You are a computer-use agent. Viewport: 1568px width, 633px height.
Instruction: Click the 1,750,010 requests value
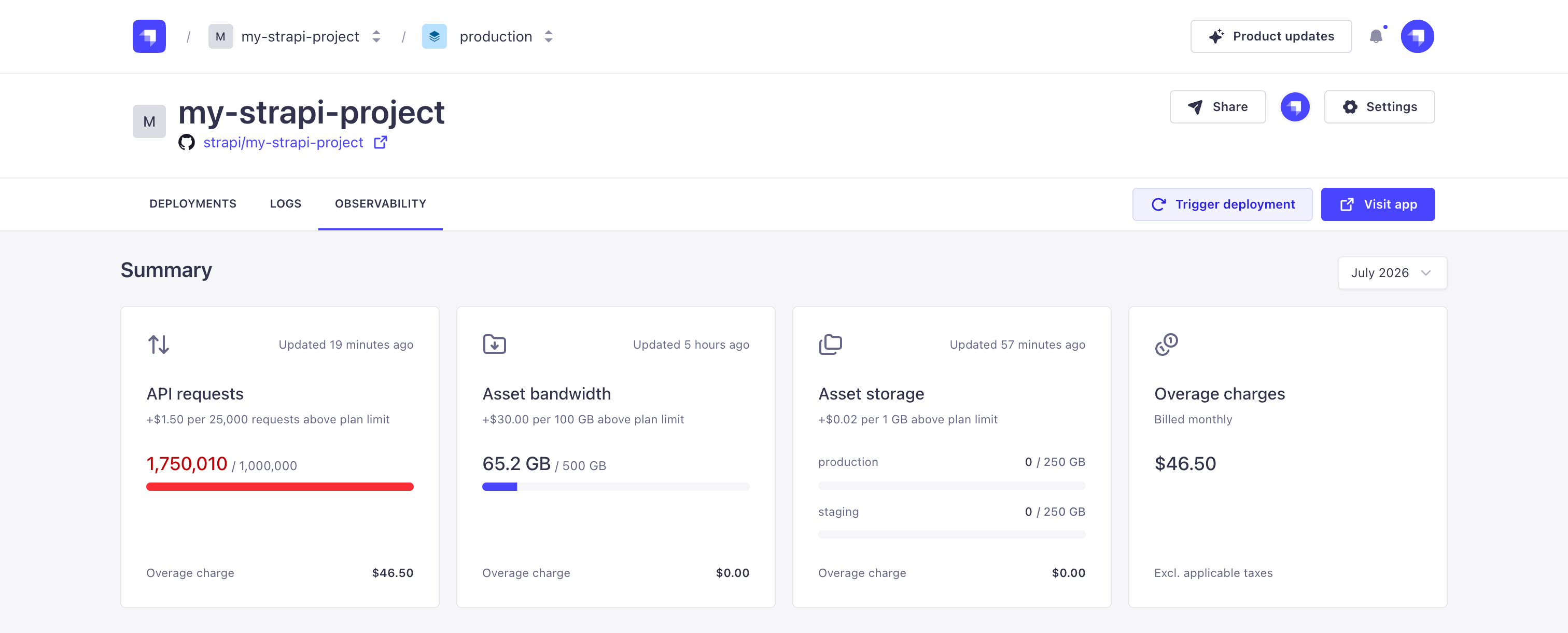point(187,464)
